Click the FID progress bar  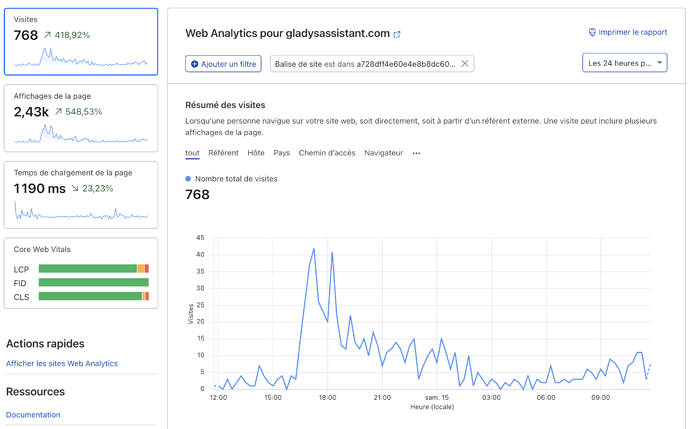coord(94,282)
